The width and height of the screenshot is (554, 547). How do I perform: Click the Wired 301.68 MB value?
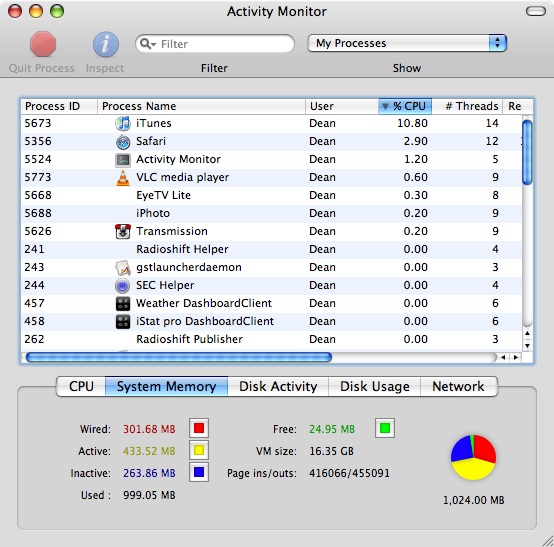point(149,429)
